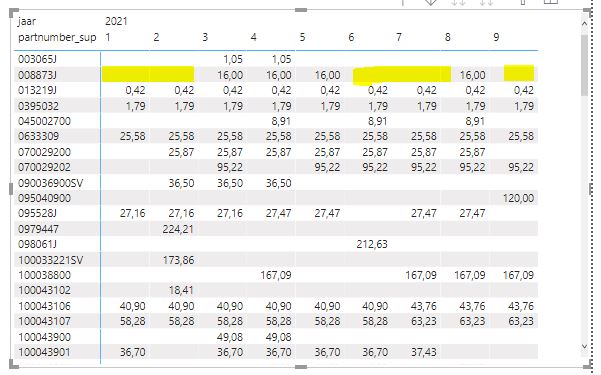
Task: Select row header 100043107
Action: coord(44,321)
